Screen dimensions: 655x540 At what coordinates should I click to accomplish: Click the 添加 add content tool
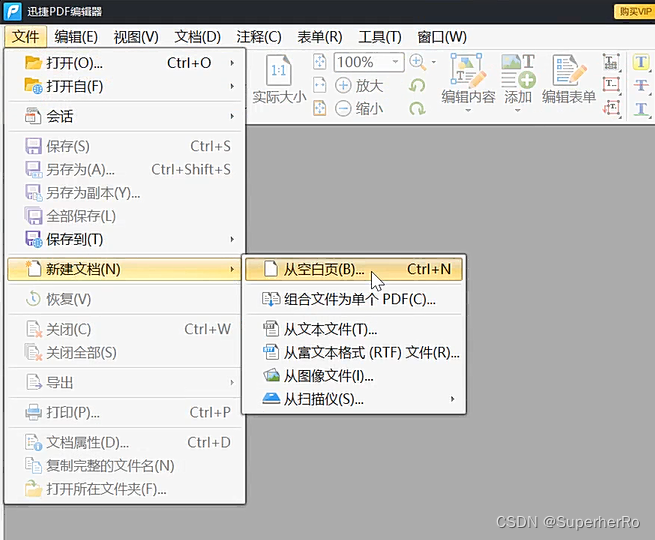tap(518, 78)
